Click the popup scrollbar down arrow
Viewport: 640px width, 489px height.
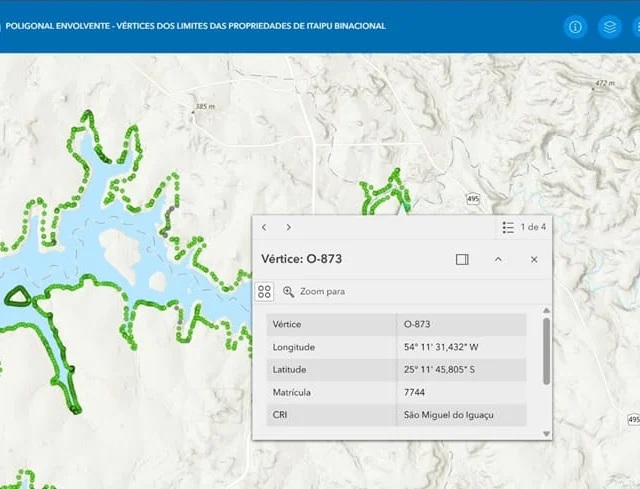coord(546,433)
